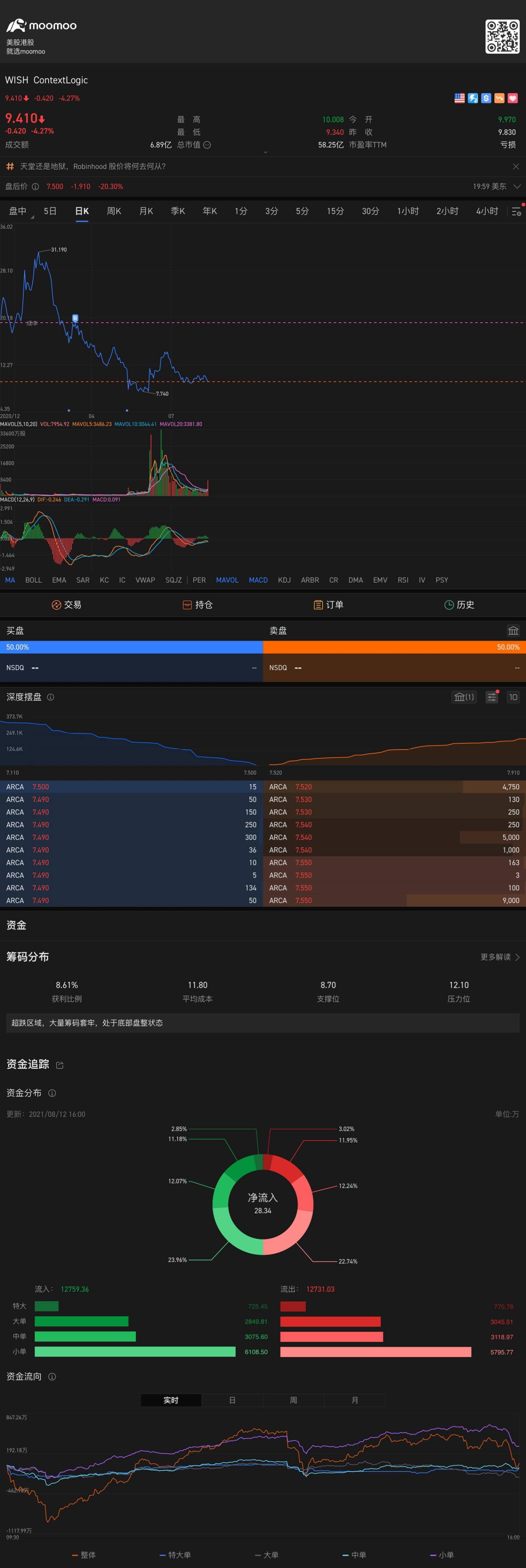
Task: Tap the orange chart badge icon
Action: 499,98
